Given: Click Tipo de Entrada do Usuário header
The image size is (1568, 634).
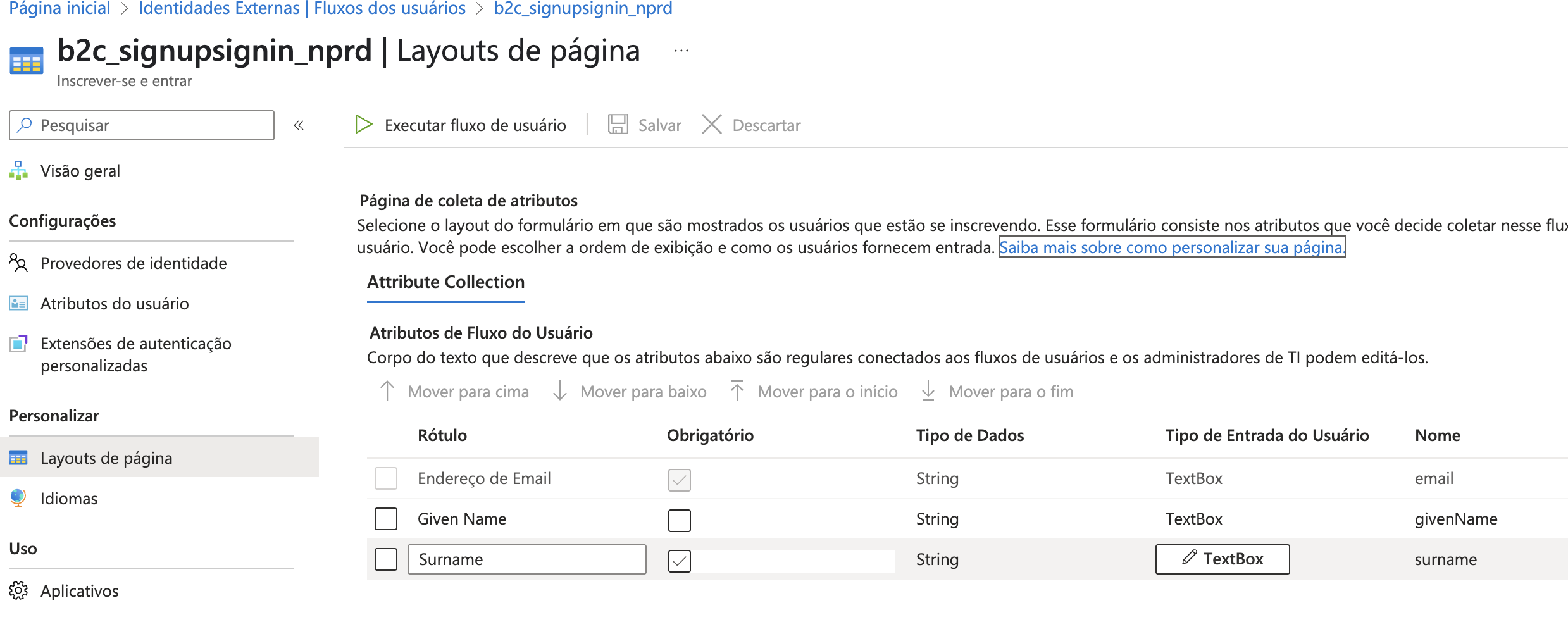Looking at the screenshot, I should tap(1267, 435).
